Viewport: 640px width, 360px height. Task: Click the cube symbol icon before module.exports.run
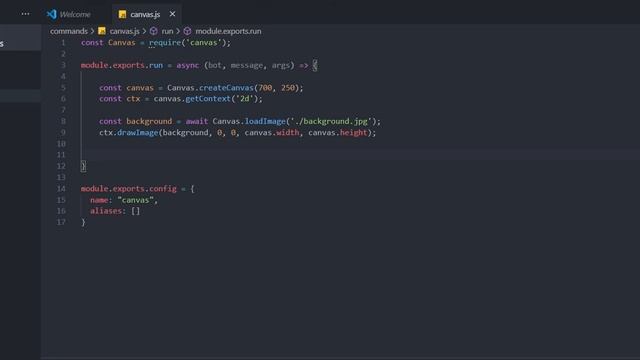pyautogui.click(x=187, y=31)
